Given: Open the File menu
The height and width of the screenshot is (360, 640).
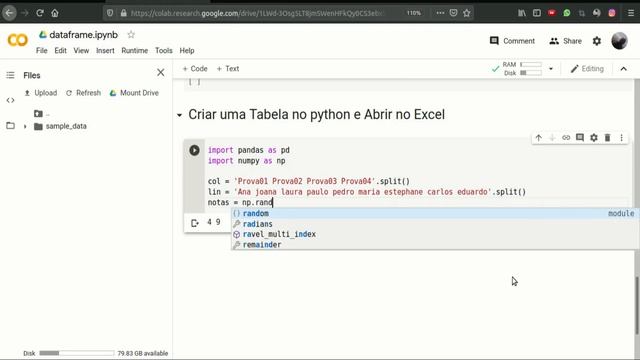Looking at the screenshot, I should 42,51.
